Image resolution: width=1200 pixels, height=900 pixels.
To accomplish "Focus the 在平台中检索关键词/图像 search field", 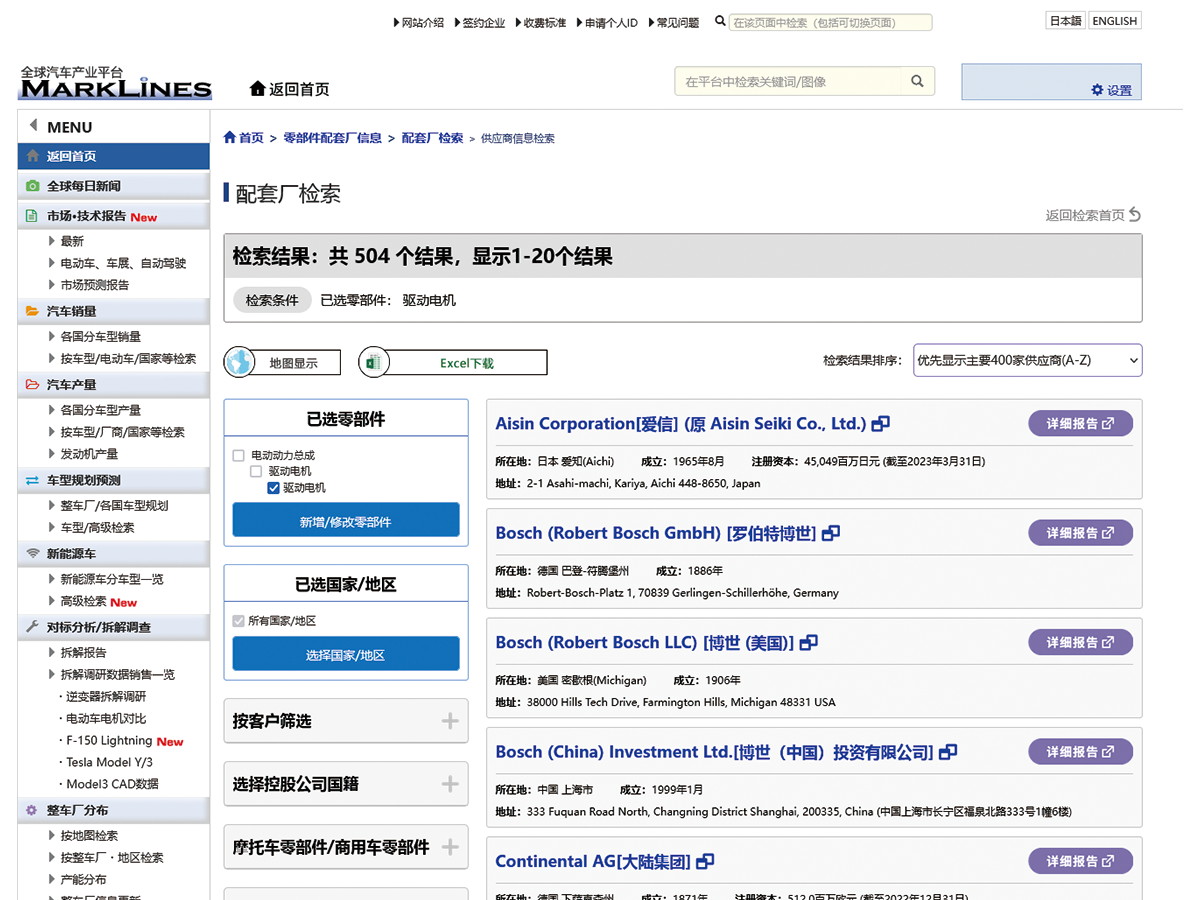I will (x=789, y=82).
